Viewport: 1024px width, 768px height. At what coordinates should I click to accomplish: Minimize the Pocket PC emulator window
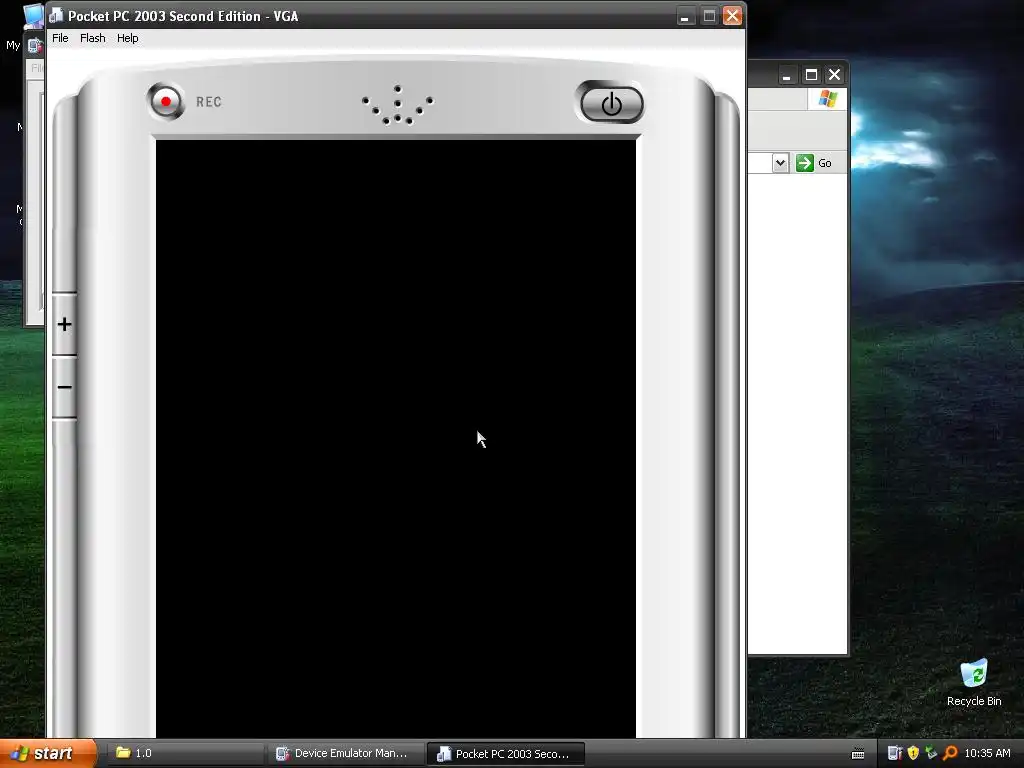point(684,16)
